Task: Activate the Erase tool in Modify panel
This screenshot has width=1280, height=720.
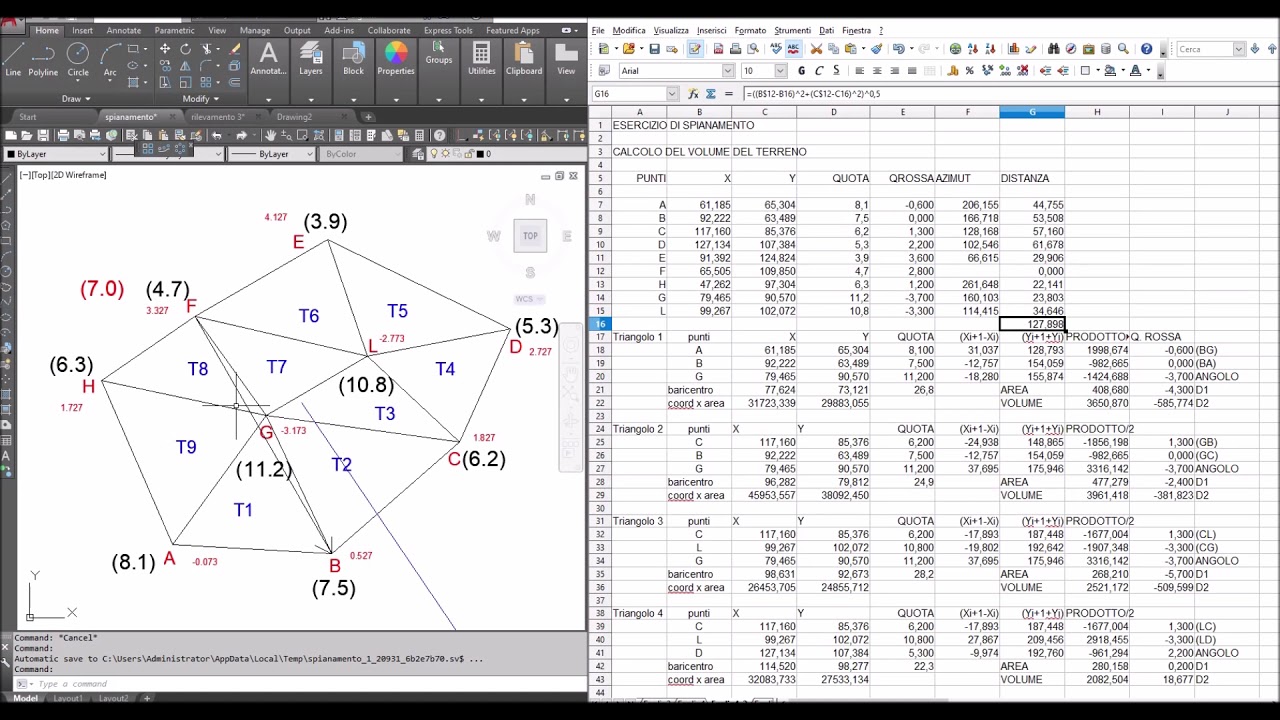Action: (234, 49)
